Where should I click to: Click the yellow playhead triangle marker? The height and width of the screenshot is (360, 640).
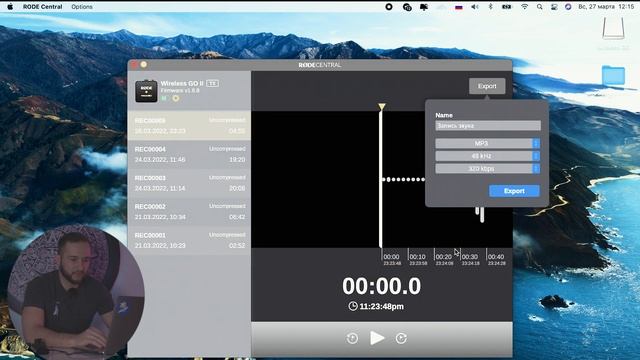coord(382,107)
